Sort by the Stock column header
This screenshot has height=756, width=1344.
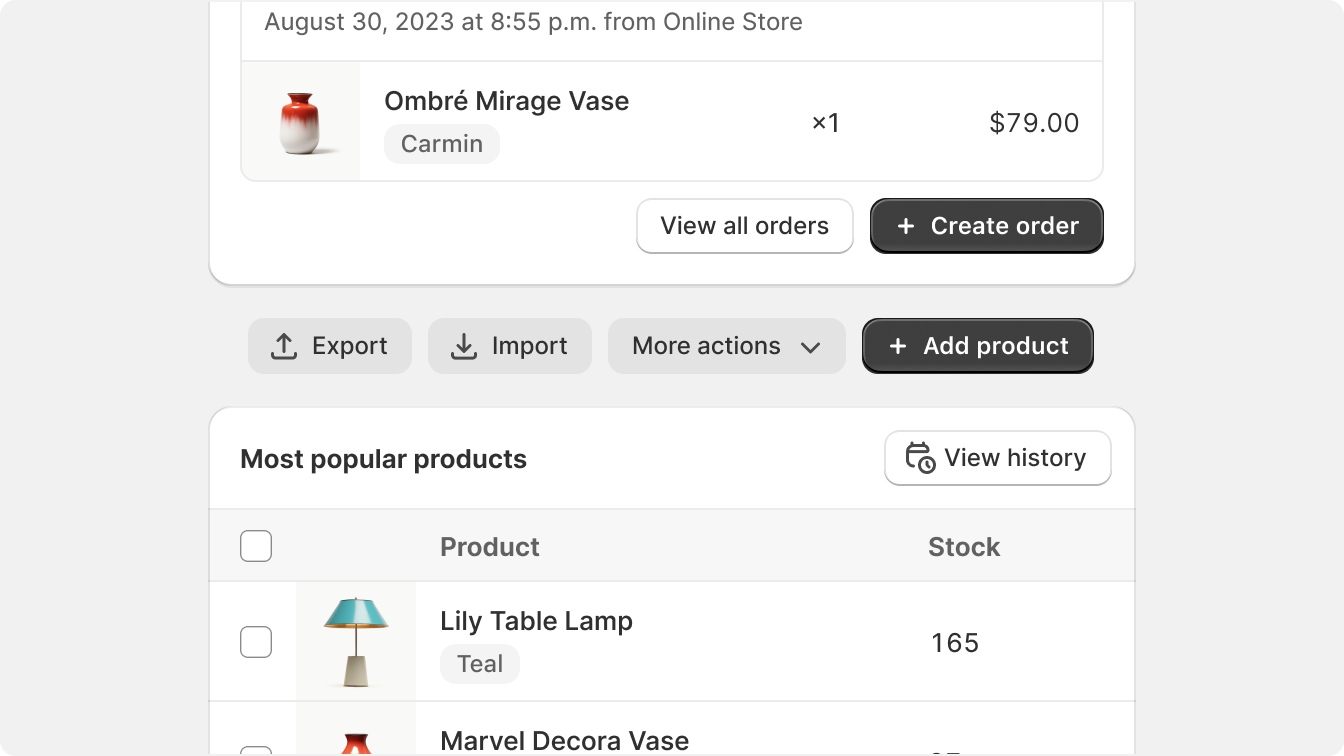[964, 547]
